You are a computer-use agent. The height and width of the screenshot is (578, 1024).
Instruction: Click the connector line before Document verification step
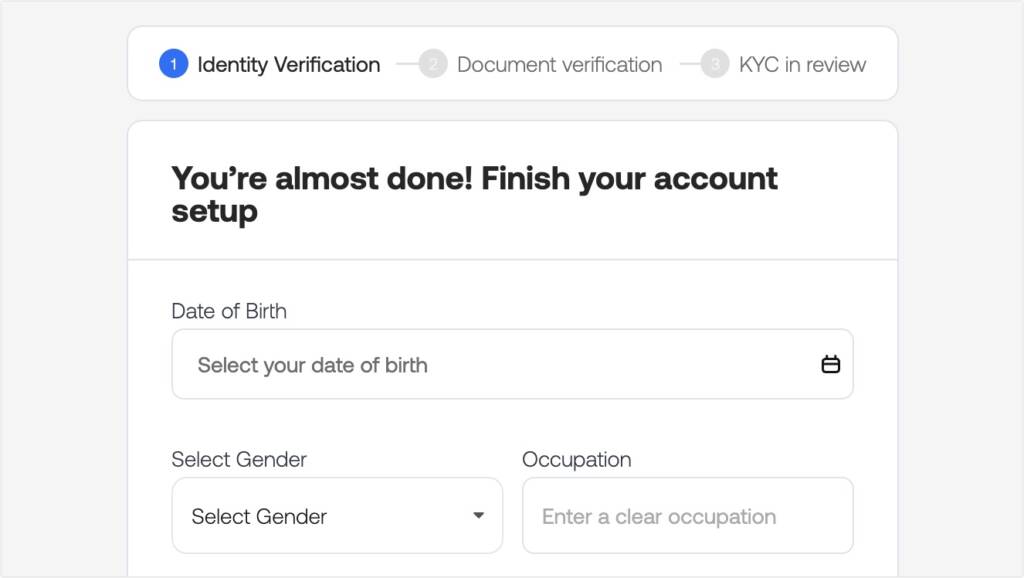pos(408,64)
